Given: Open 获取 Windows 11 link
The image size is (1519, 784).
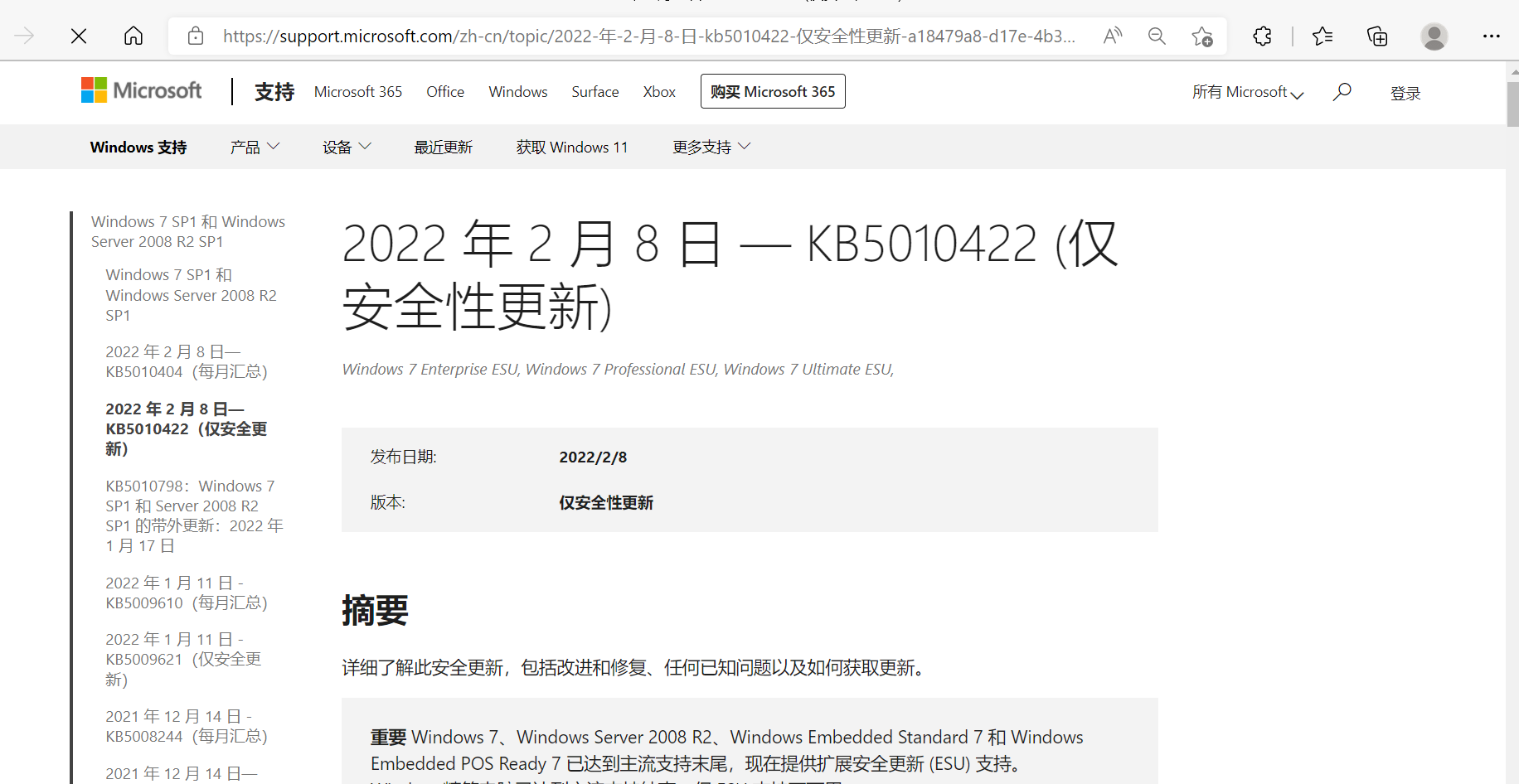Looking at the screenshot, I should point(572,148).
